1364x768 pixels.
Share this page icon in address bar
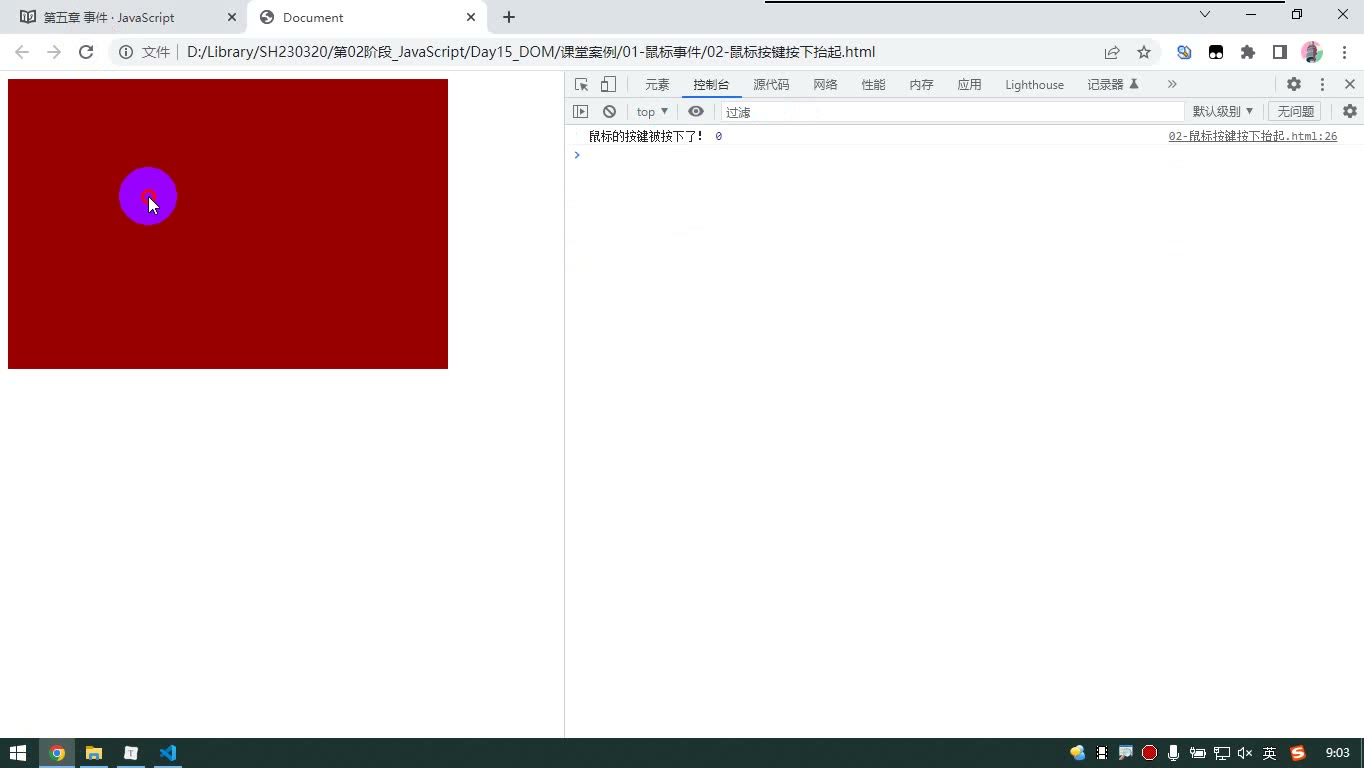[1112, 52]
